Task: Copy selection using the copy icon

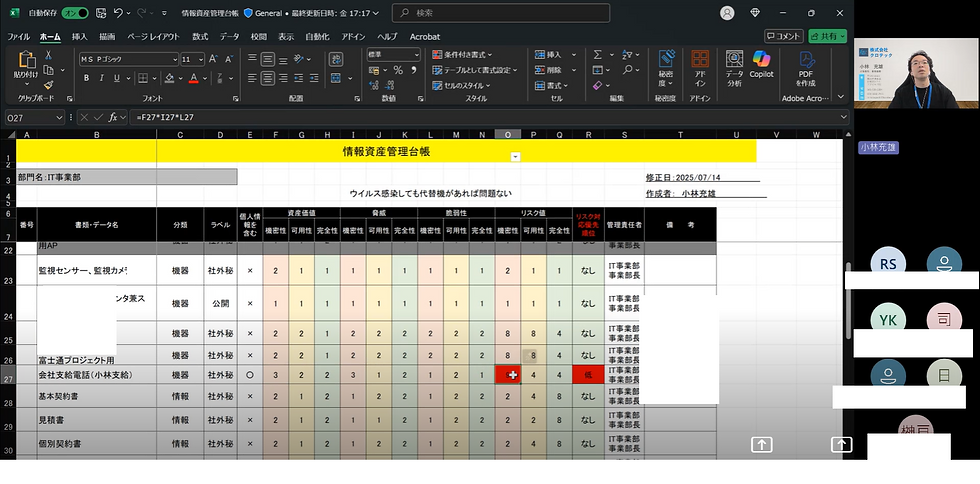Action: pos(48,70)
